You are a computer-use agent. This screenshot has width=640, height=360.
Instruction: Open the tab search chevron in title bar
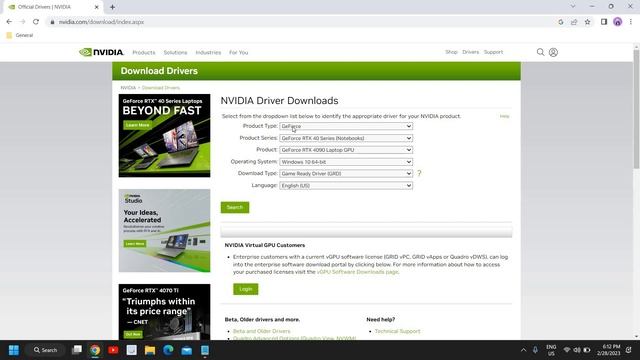click(x=573, y=7)
